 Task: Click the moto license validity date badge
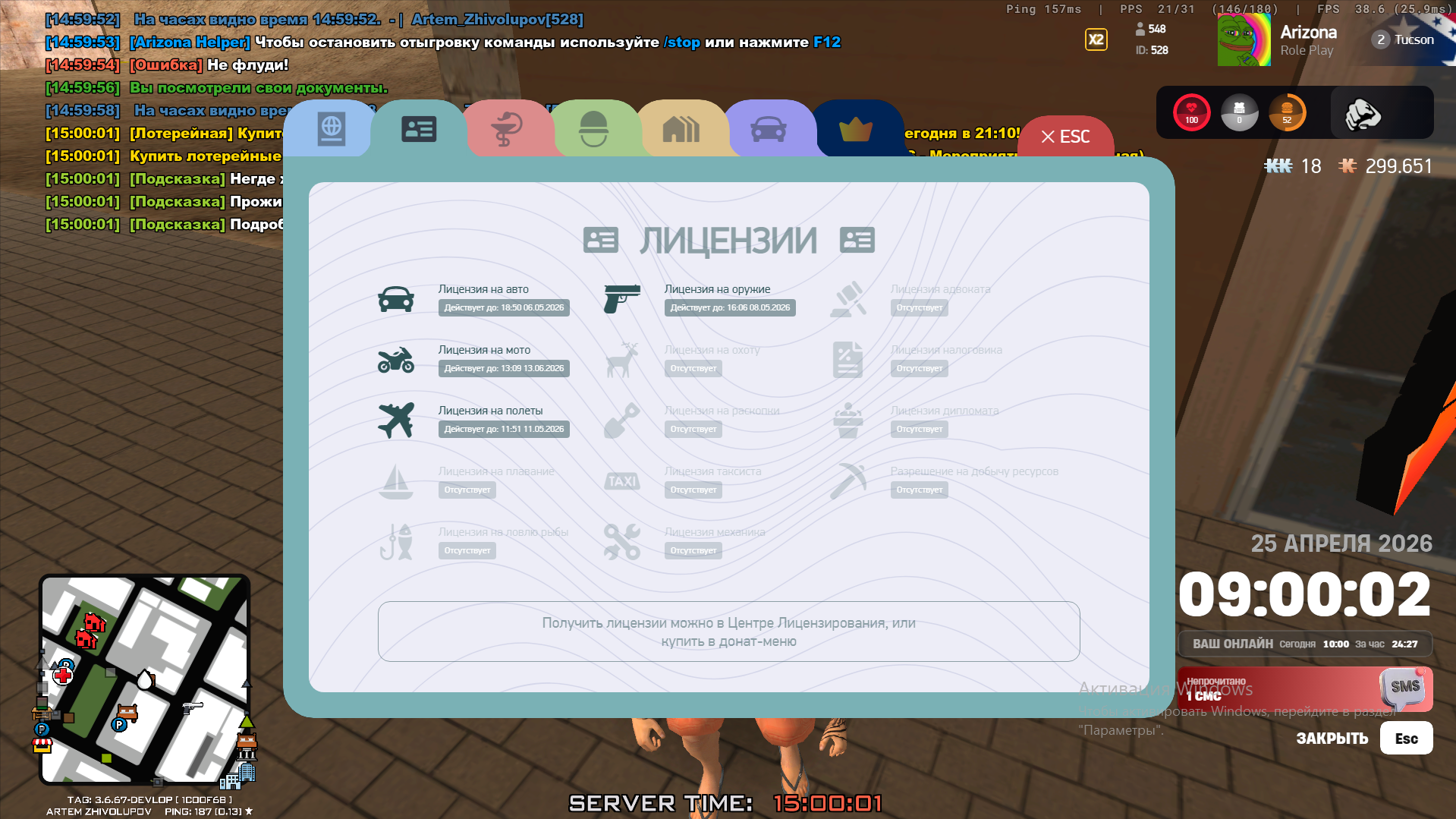tap(504, 368)
